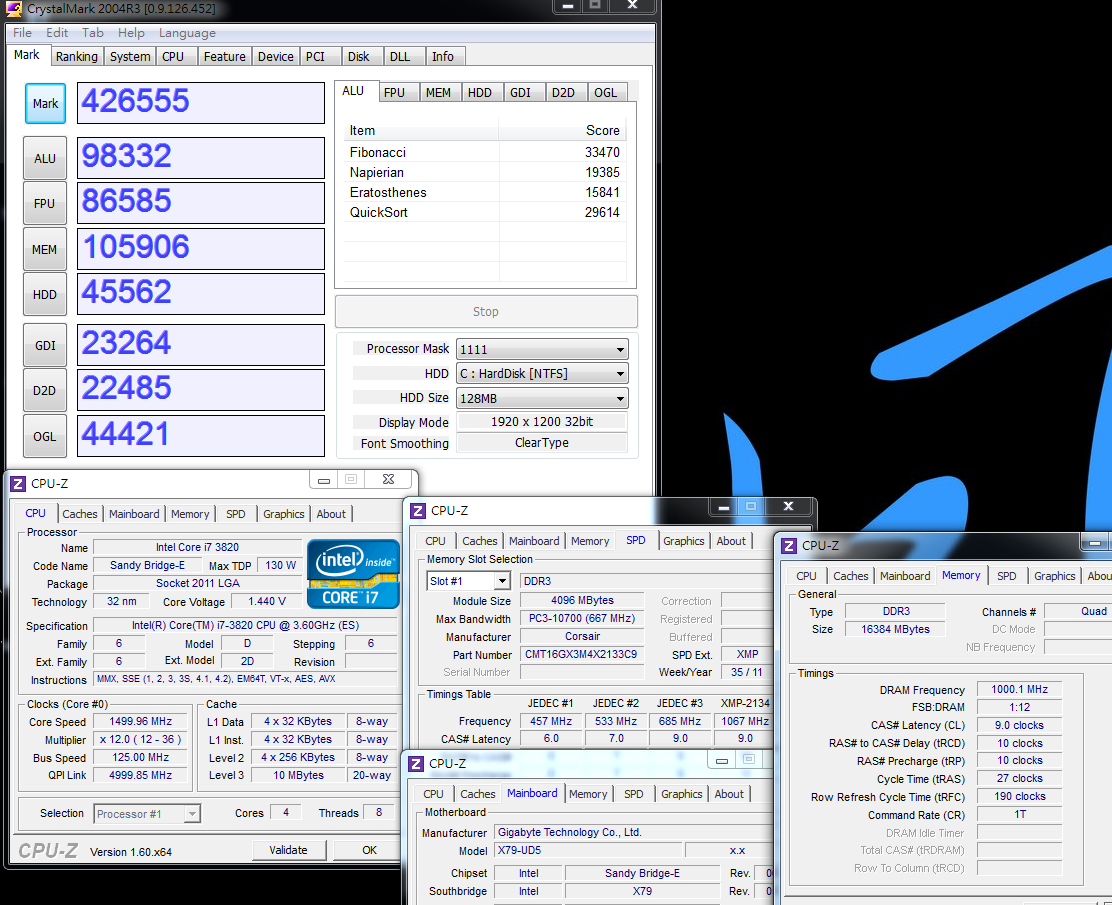Screen dimensions: 1112x905
Task: Close the SPD CPU-Z window
Action: [788, 506]
